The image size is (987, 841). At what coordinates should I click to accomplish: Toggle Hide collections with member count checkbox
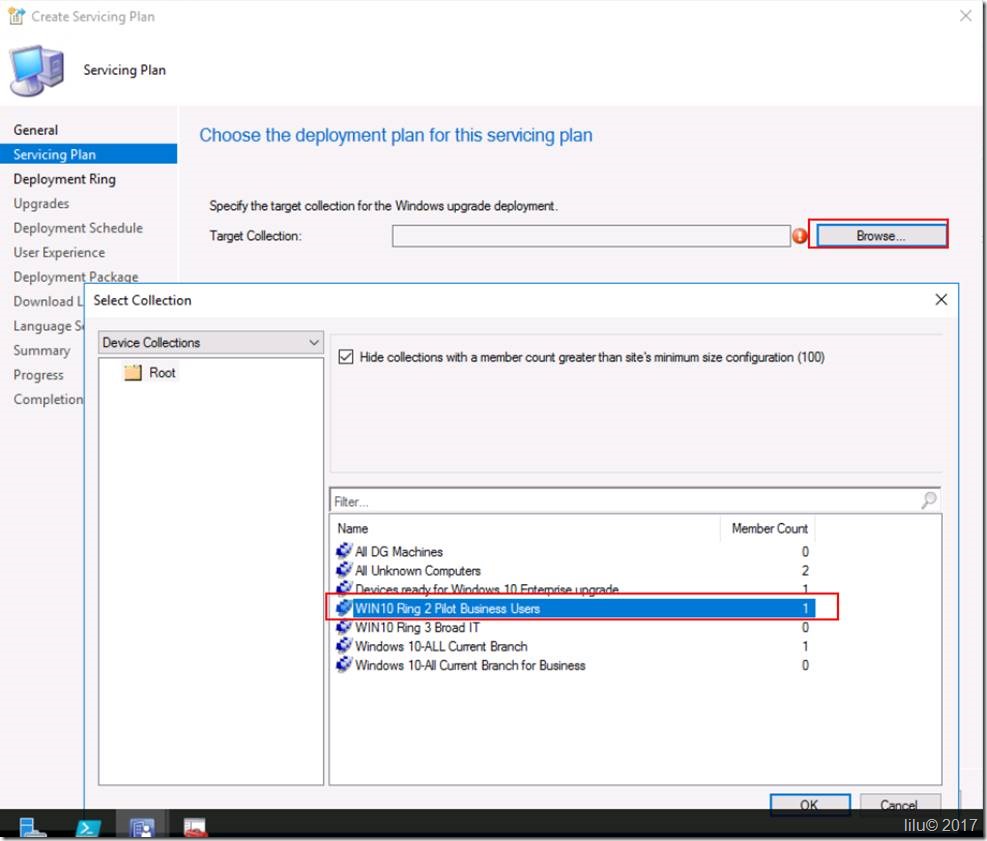point(346,357)
